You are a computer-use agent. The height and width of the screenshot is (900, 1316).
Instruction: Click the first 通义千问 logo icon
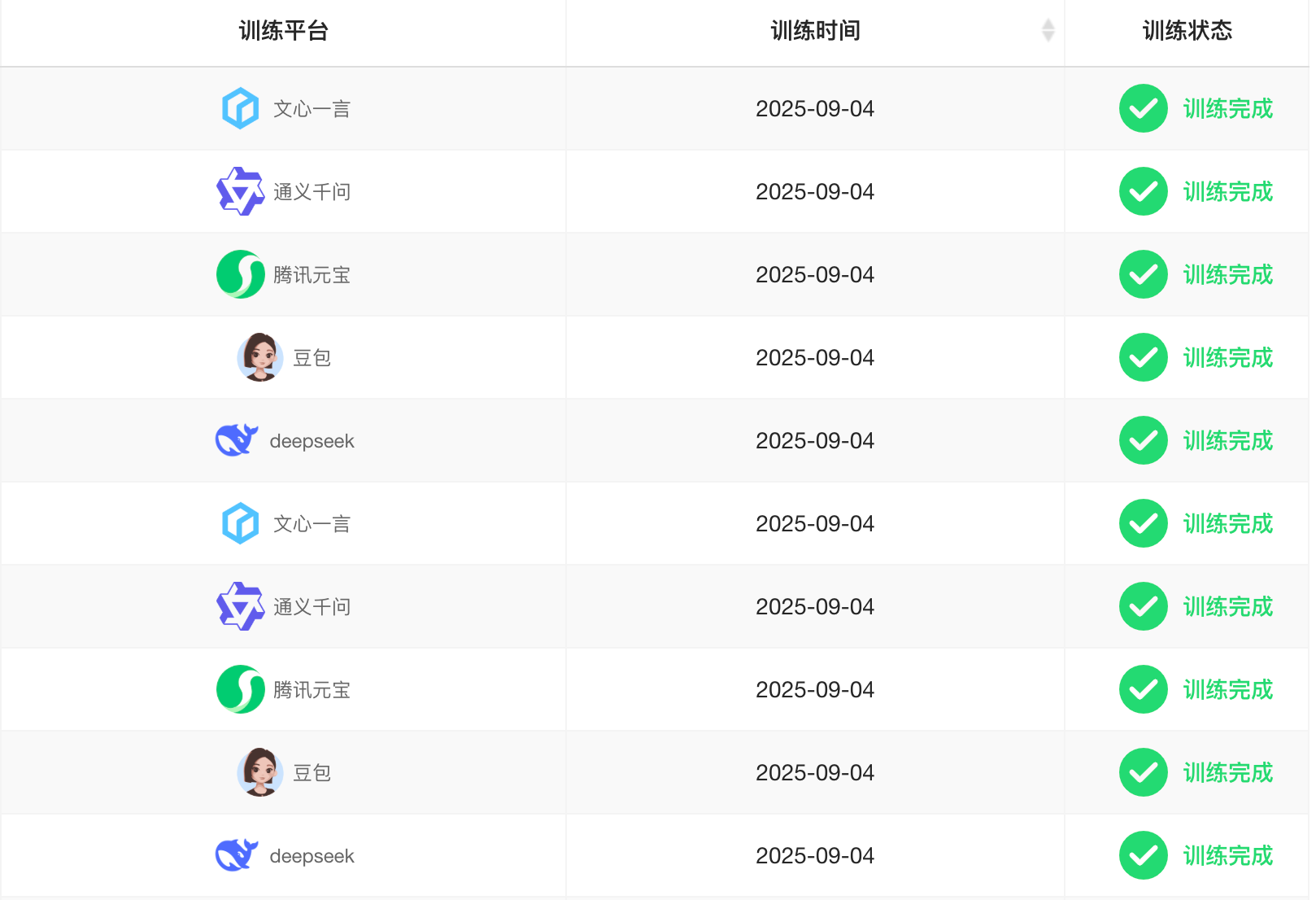(x=241, y=191)
